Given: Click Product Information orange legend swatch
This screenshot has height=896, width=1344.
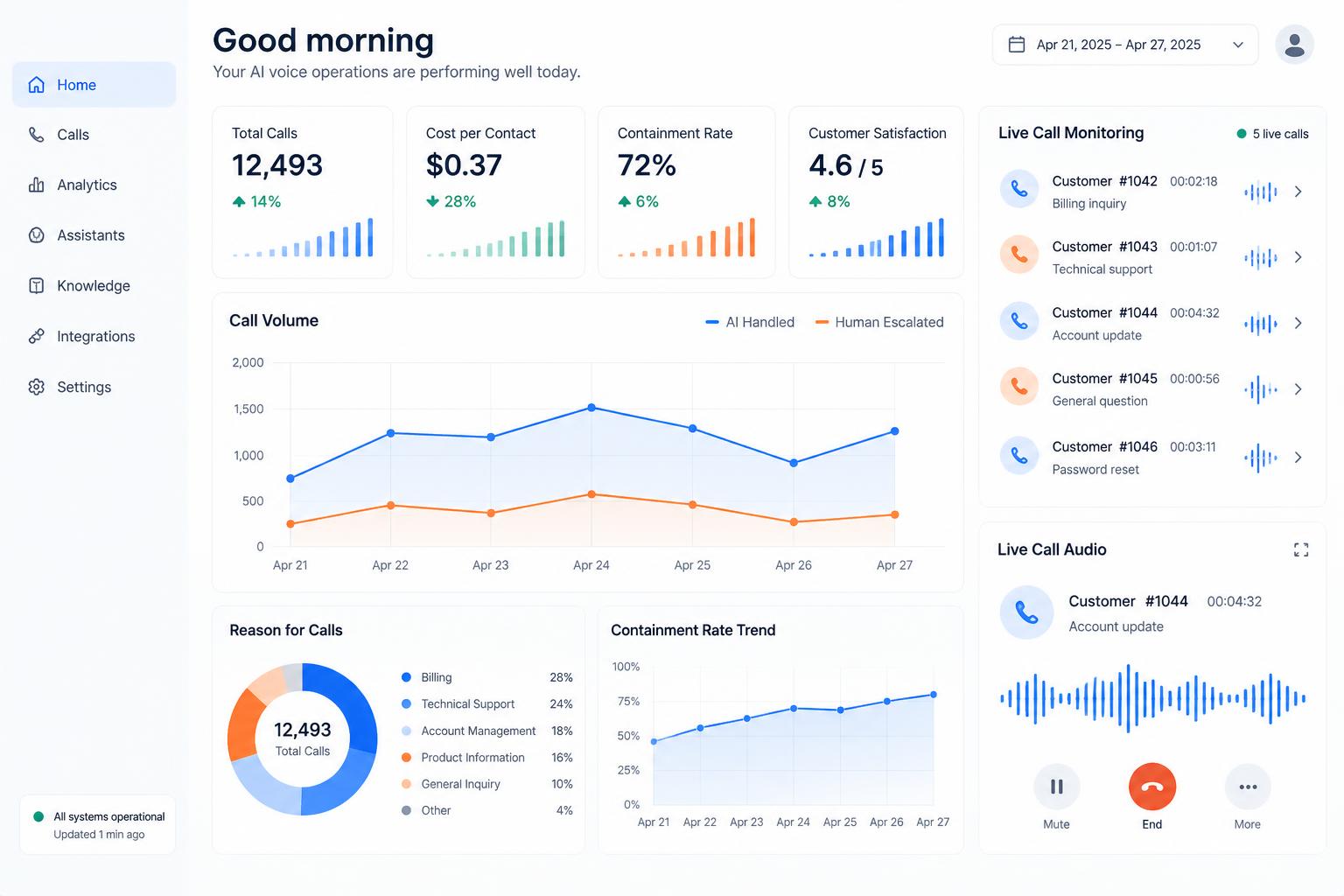Looking at the screenshot, I should 406,757.
